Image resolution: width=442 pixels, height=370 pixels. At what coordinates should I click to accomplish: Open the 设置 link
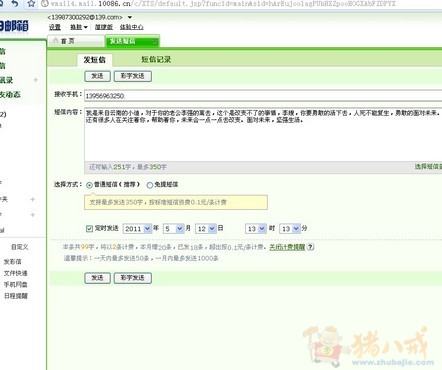(x=55, y=27)
